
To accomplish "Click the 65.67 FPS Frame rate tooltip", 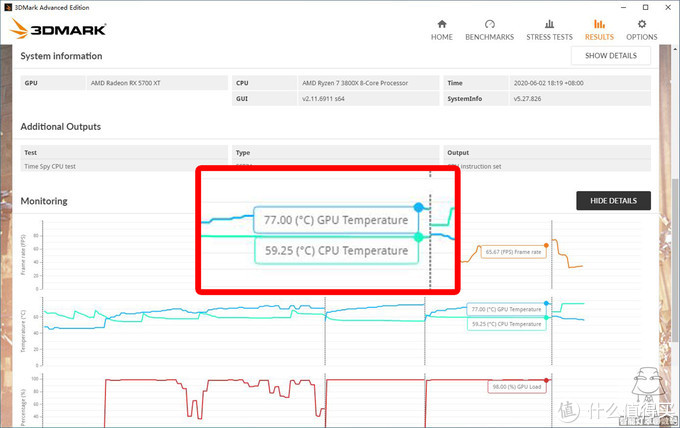I will [x=513, y=252].
